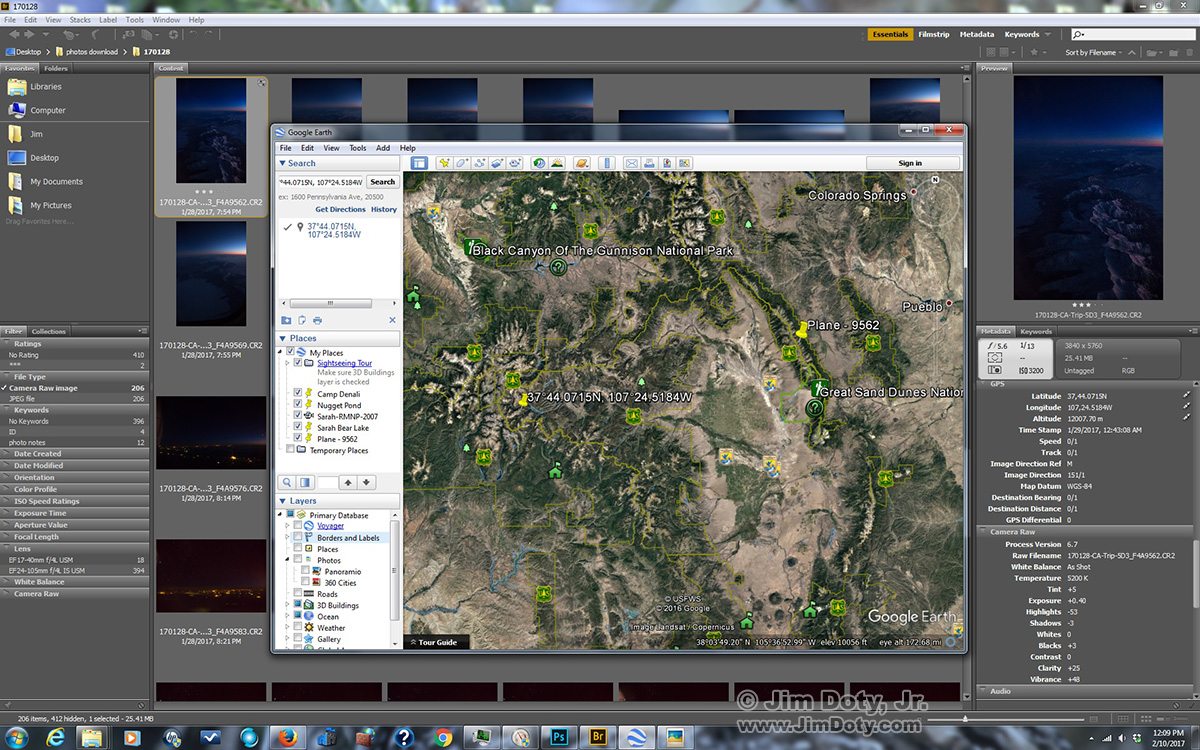Screen dimensions: 1200x750
Task: Save image icon in Google Earth toolbar
Action: pyautogui.click(x=667, y=163)
